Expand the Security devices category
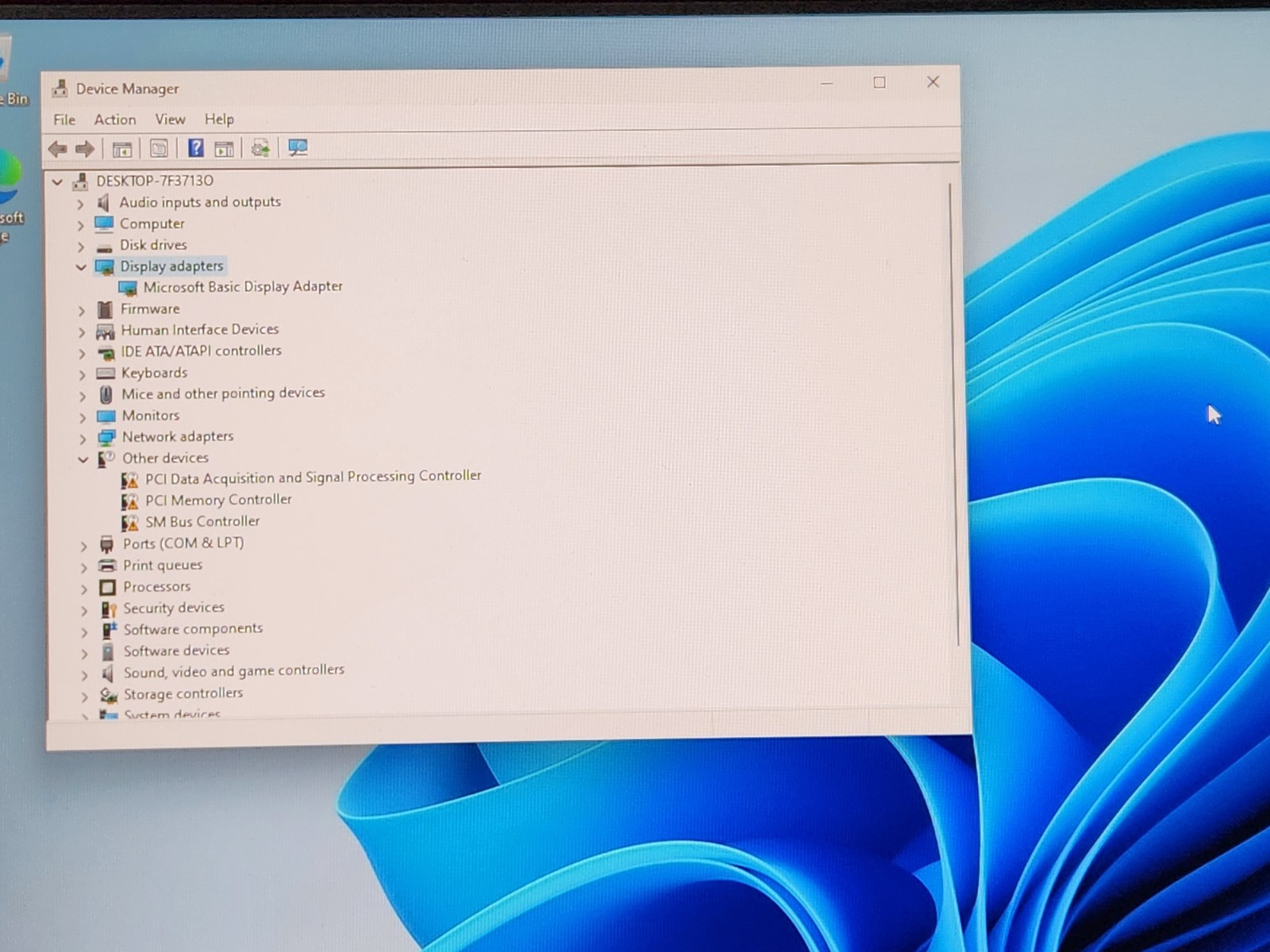 [84, 610]
